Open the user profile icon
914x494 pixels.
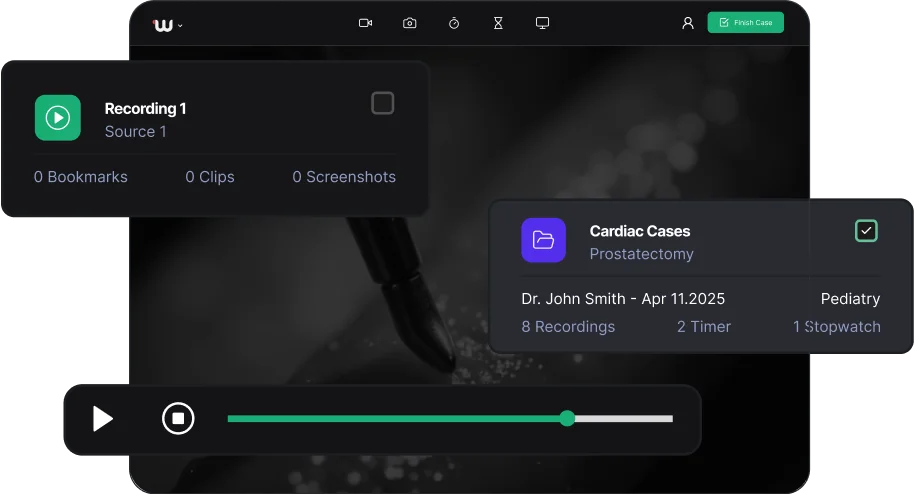tap(688, 23)
